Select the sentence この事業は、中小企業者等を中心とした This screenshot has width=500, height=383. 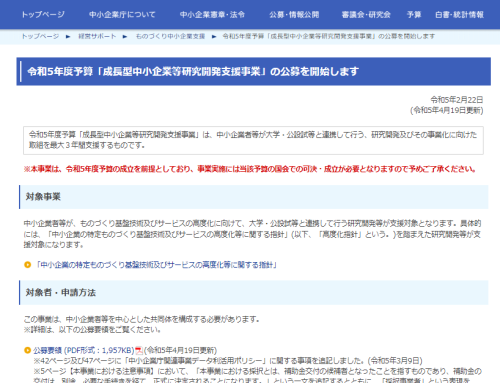[x=141, y=319]
